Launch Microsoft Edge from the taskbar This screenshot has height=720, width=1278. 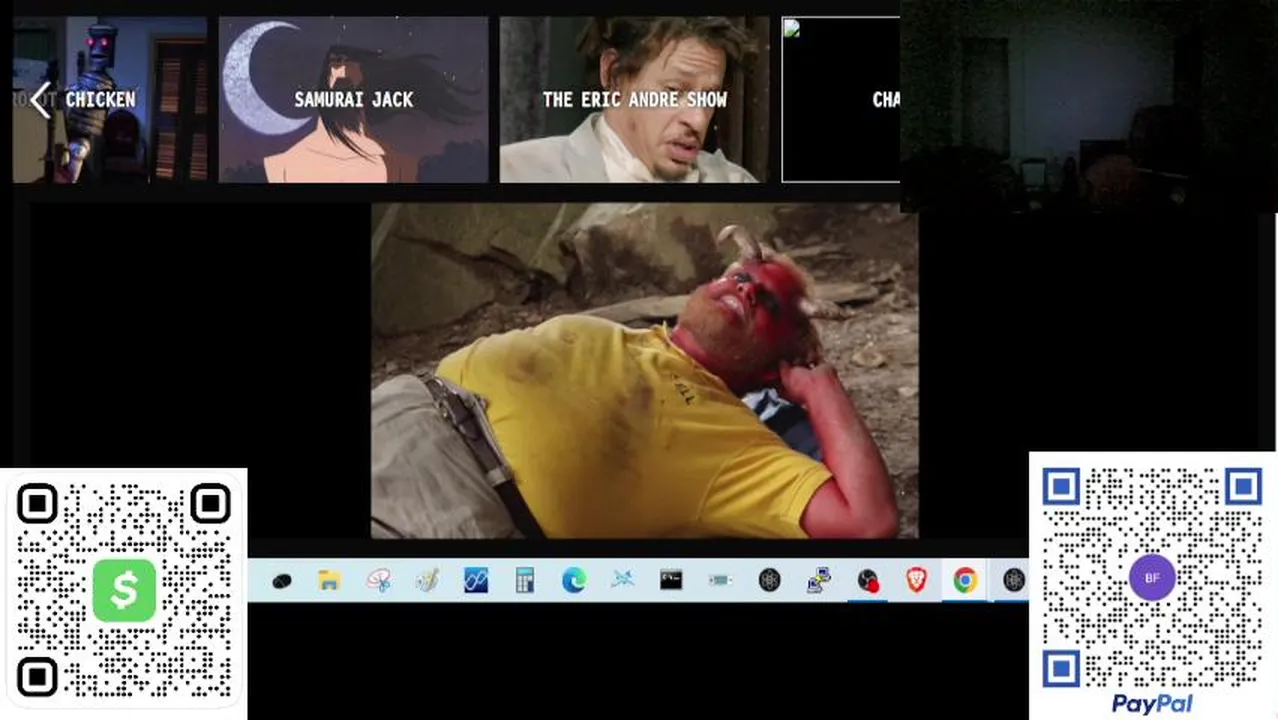pyautogui.click(x=573, y=580)
